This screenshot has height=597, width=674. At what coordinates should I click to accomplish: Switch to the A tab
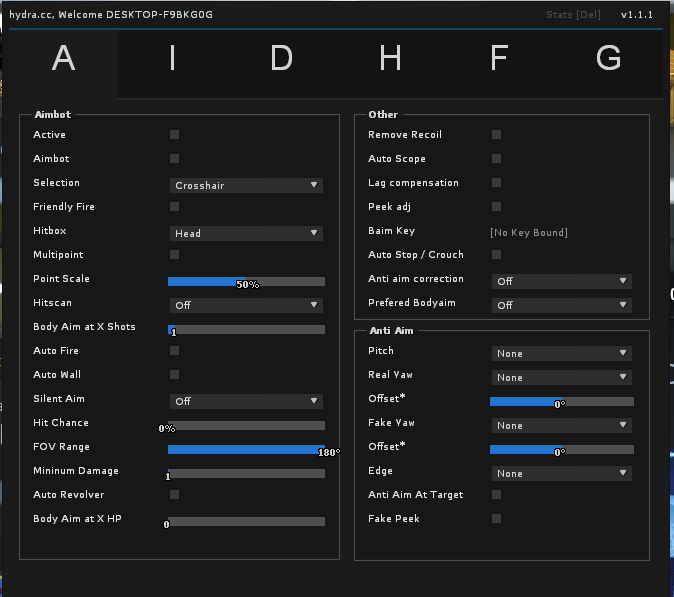tap(63, 60)
